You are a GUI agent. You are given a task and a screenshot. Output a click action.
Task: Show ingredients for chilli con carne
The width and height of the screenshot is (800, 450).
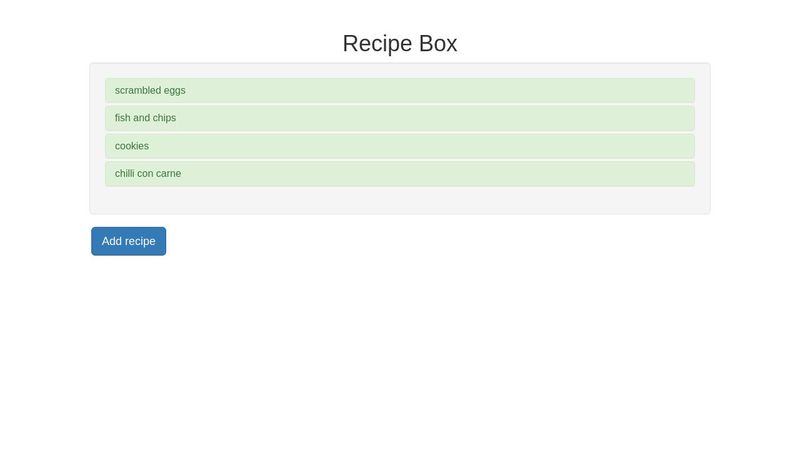coord(399,173)
